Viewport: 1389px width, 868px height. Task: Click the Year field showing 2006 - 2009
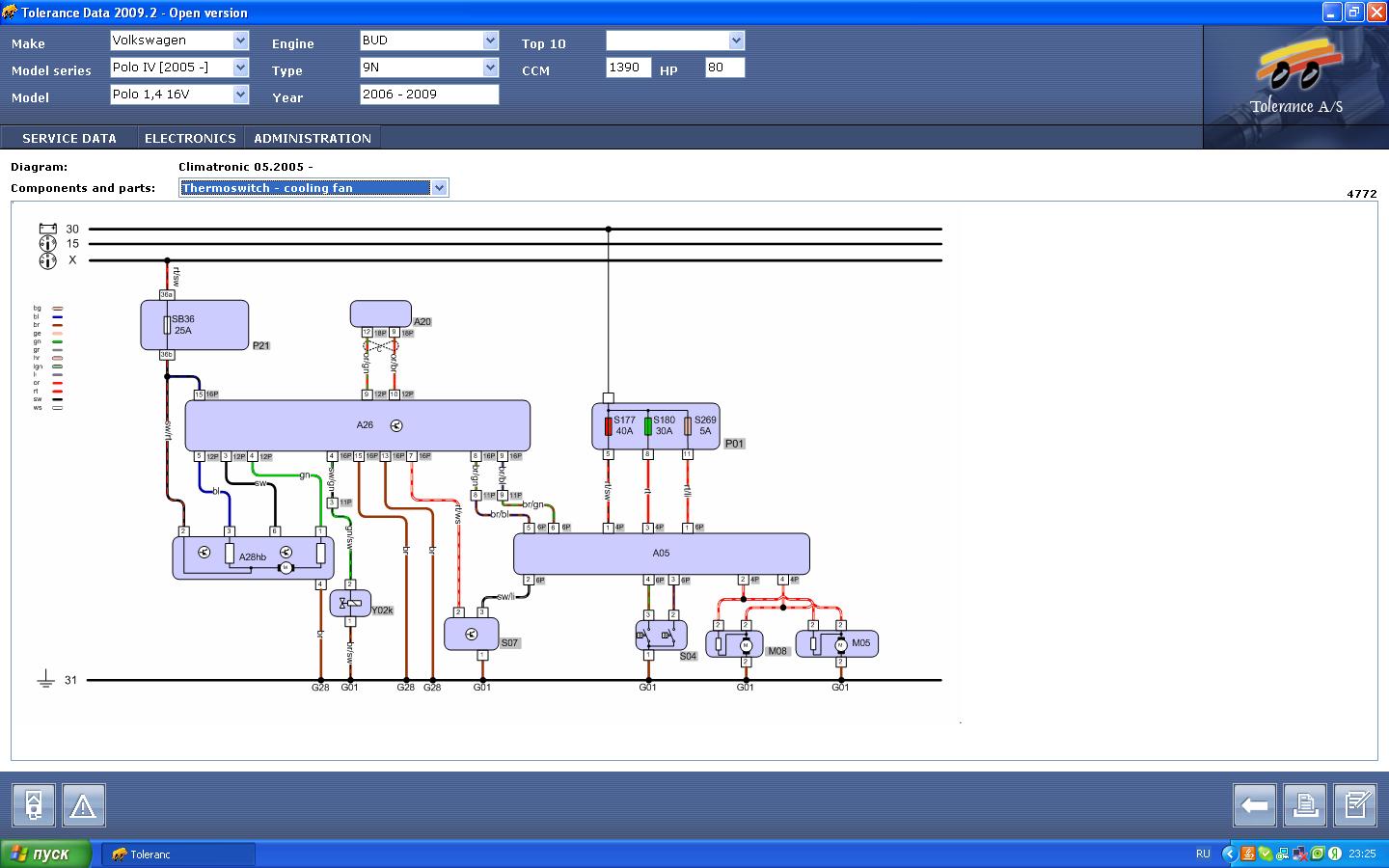[x=429, y=95]
